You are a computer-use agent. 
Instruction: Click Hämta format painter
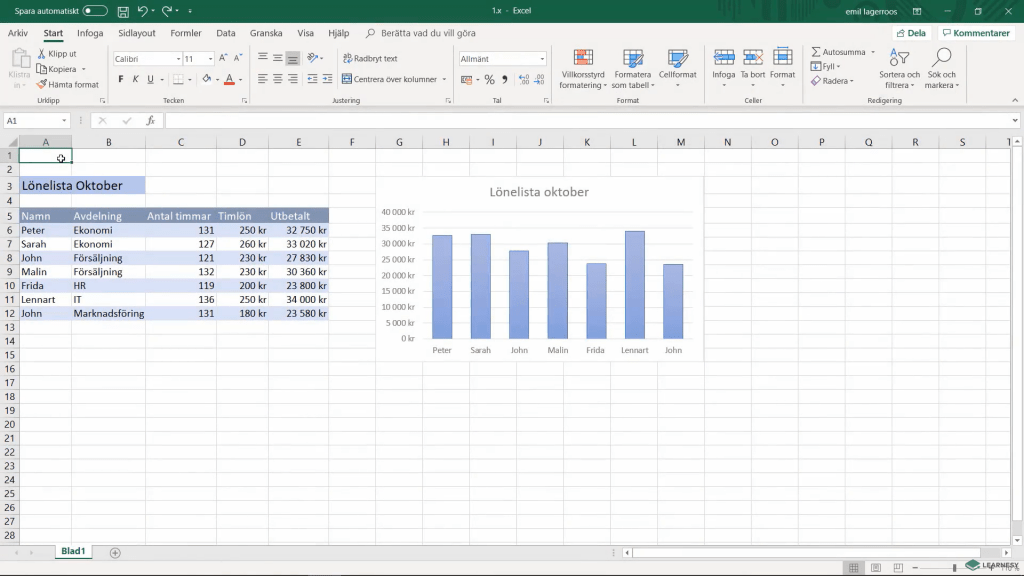pyautogui.click(x=68, y=84)
